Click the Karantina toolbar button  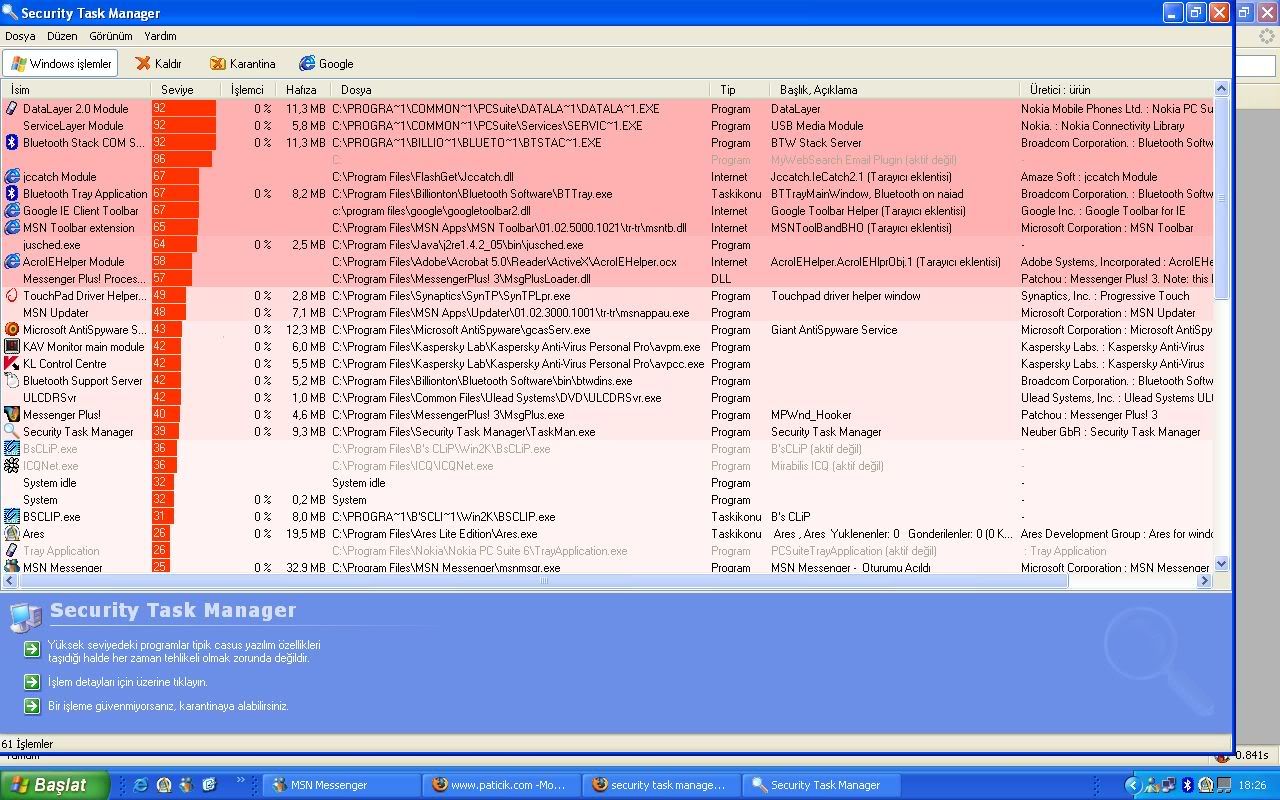pos(243,64)
